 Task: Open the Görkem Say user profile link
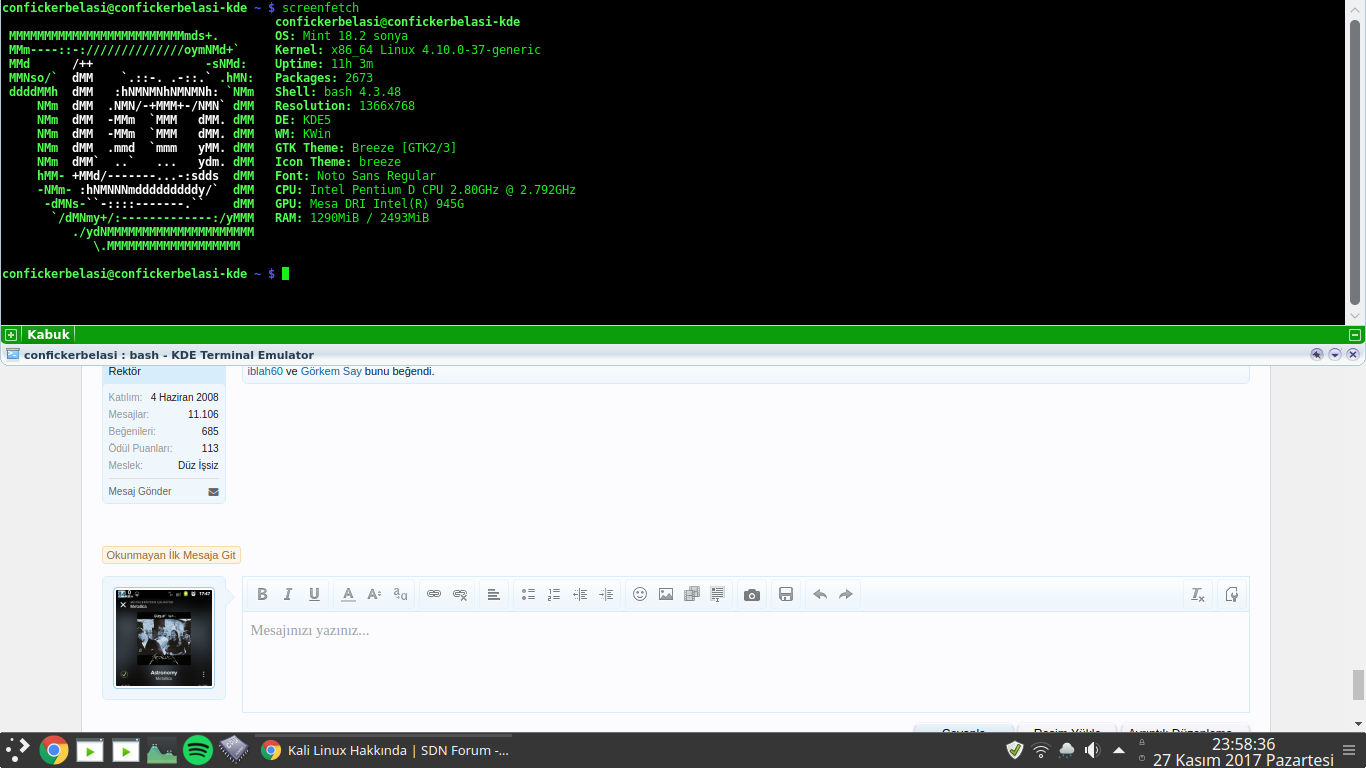coord(331,371)
